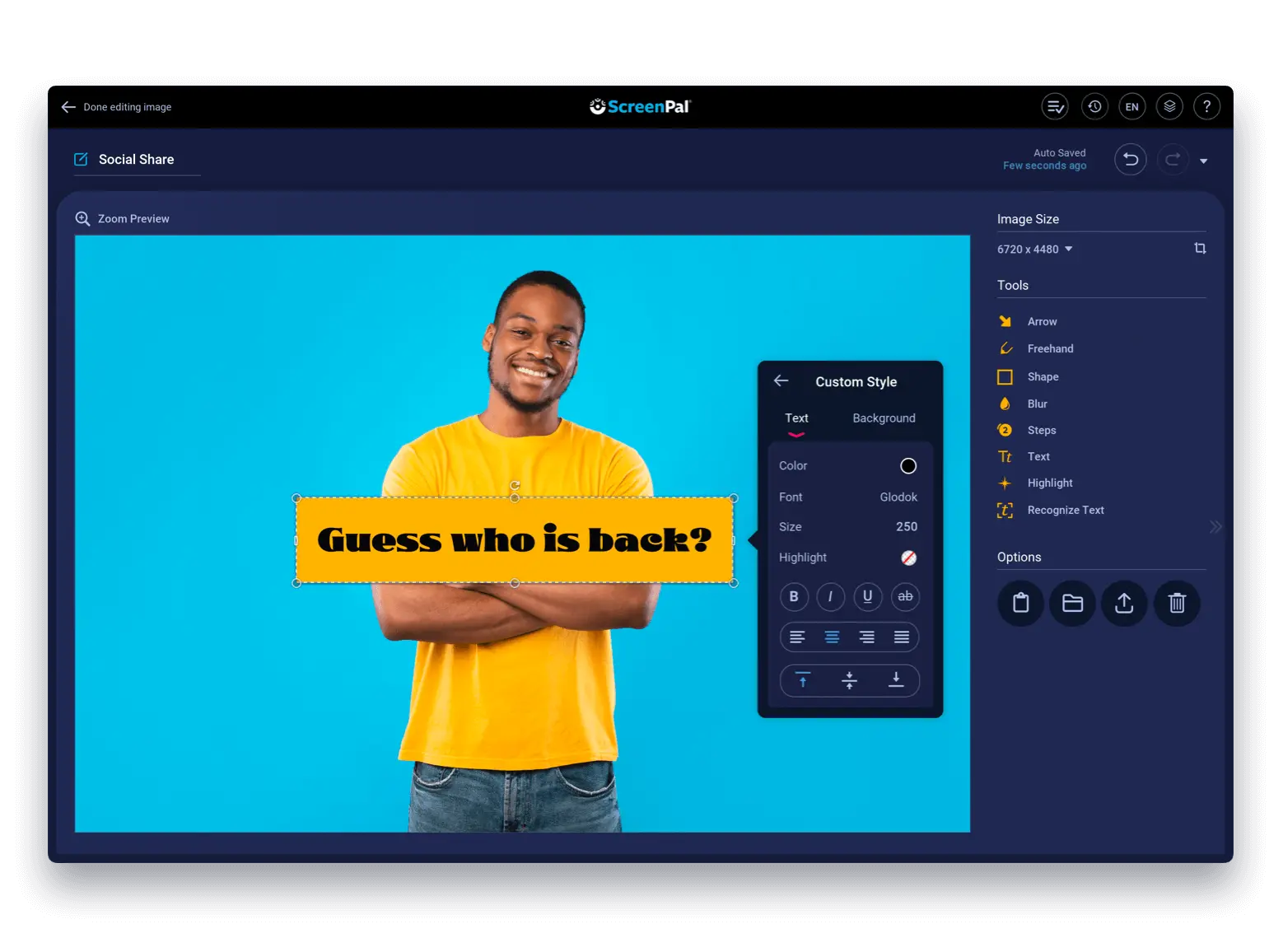Open version history from the top bar
The width and height of the screenshot is (1283, 952).
[x=1094, y=106]
